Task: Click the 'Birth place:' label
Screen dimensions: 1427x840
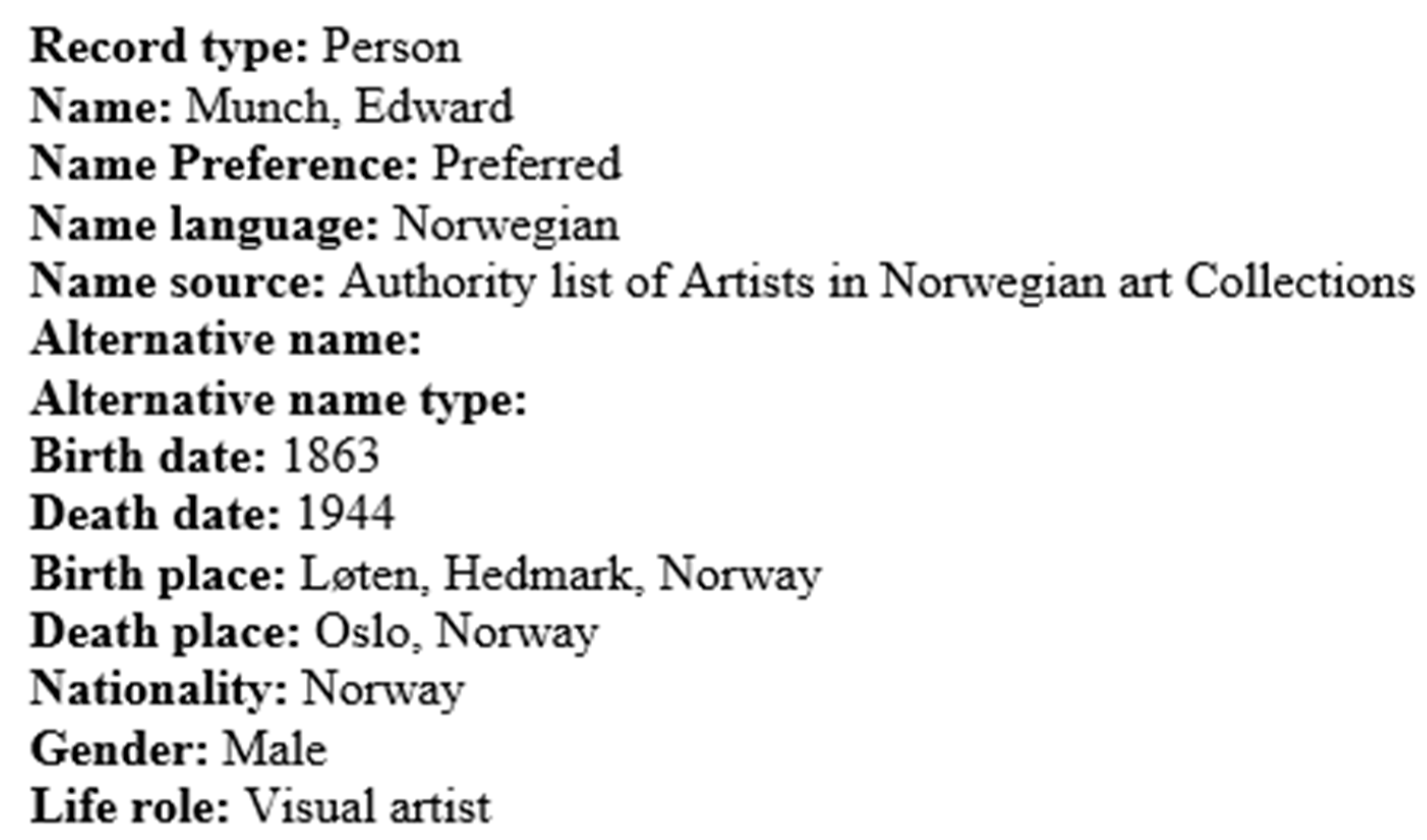Action: pos(158,574)
